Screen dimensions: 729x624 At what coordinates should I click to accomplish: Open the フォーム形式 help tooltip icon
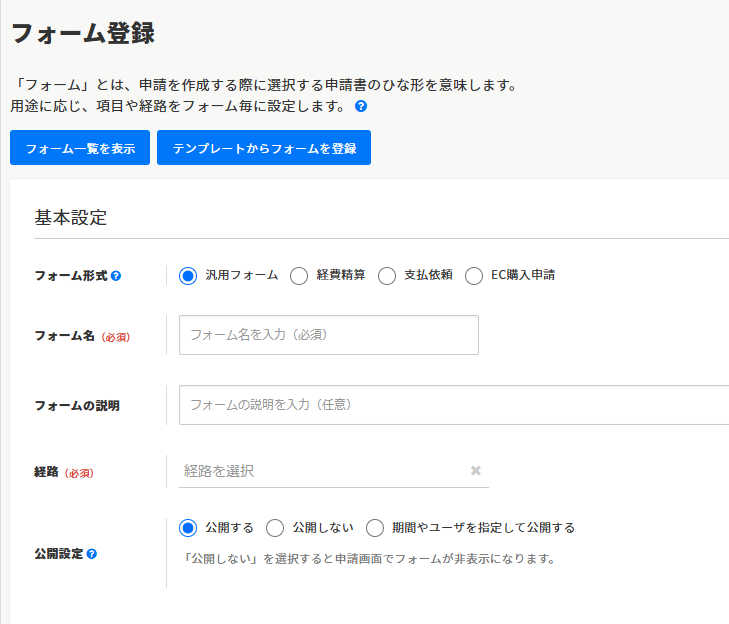(116, 276)
